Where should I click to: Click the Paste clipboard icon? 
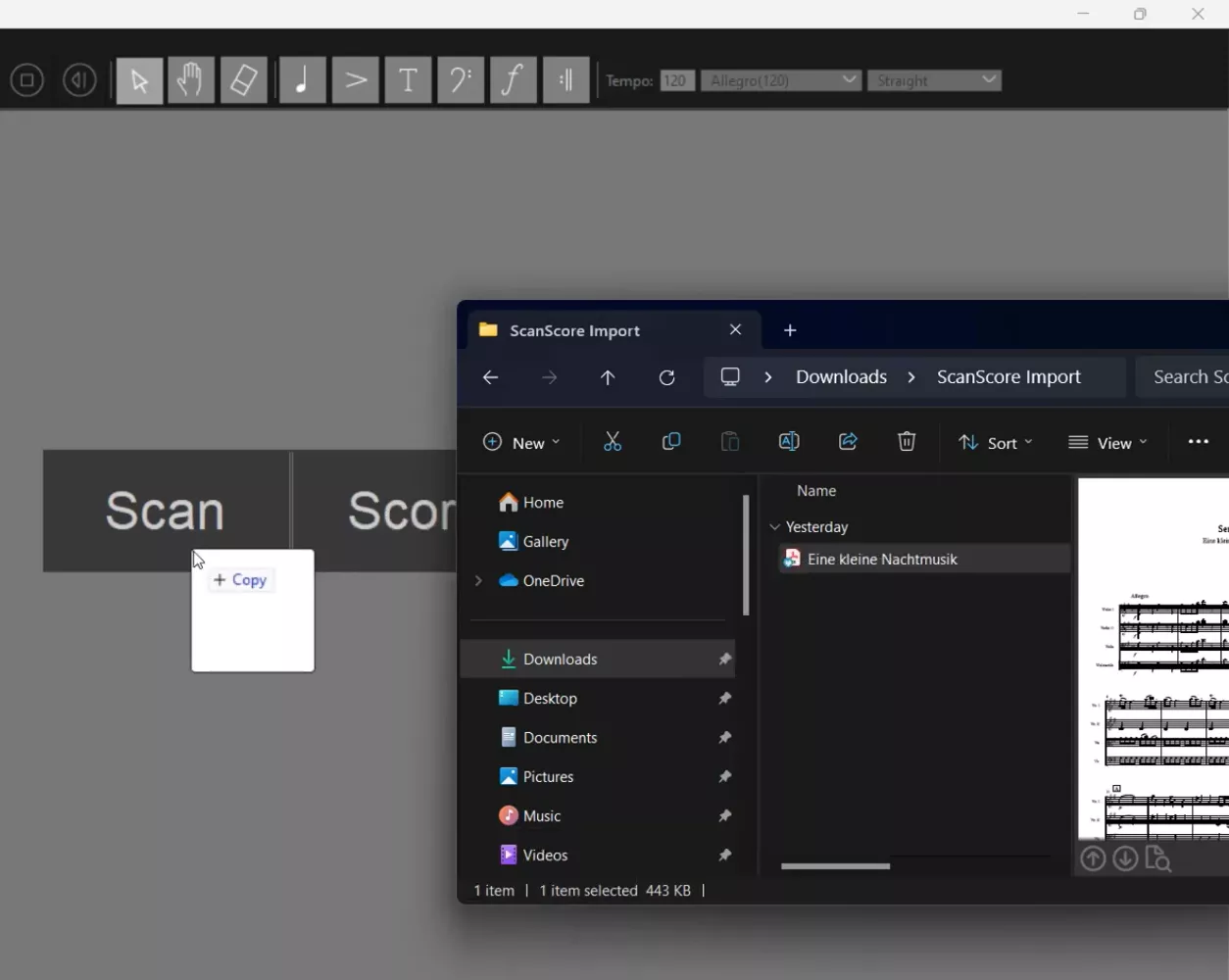pos(730,442)
